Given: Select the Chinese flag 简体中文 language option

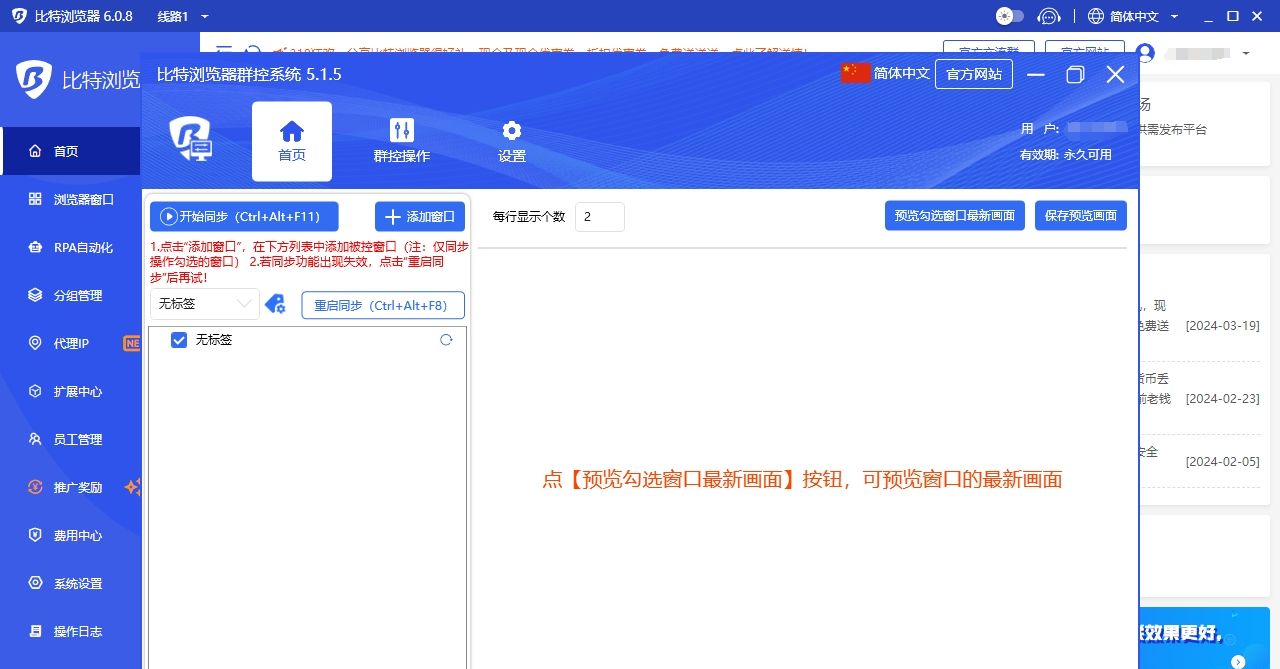Looking at the screenshot, I should click(885, 73).
